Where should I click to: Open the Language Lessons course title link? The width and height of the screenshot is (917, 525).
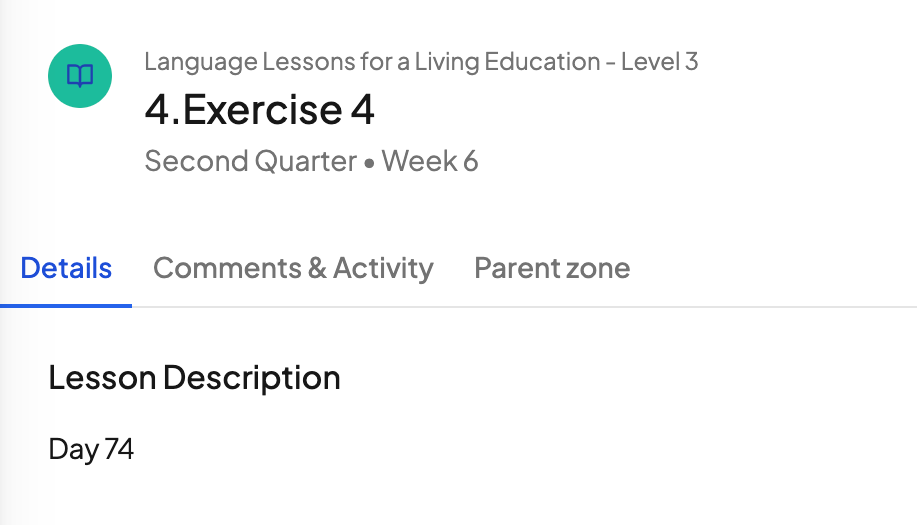click(421, 62)
